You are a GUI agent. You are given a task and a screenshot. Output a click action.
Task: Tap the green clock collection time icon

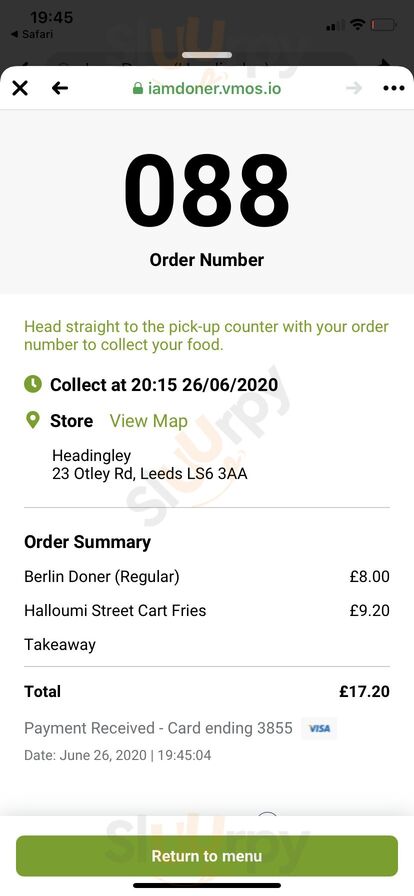click(33, 384)
